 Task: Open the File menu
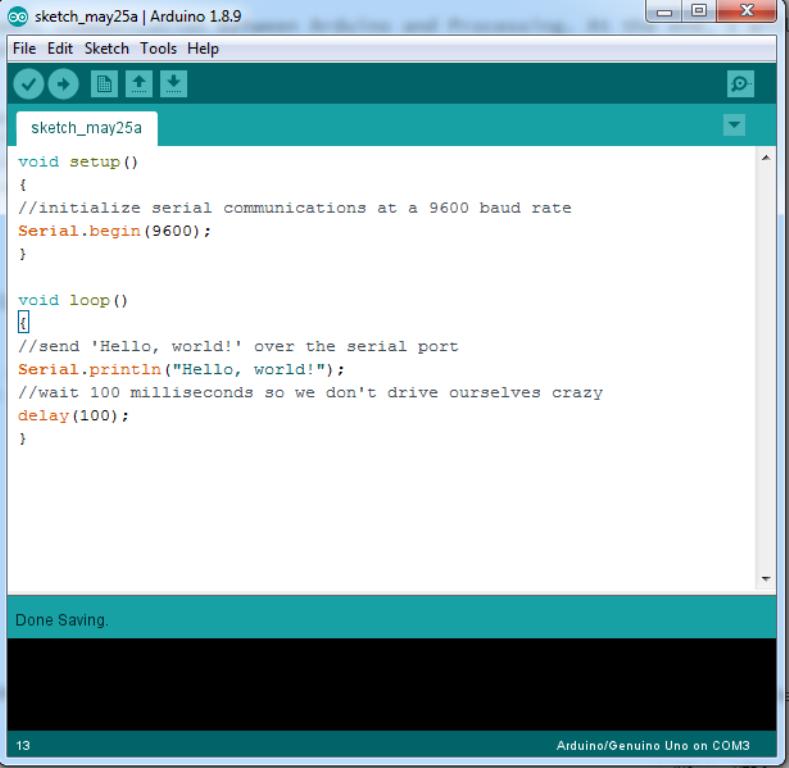click(24, 49)
